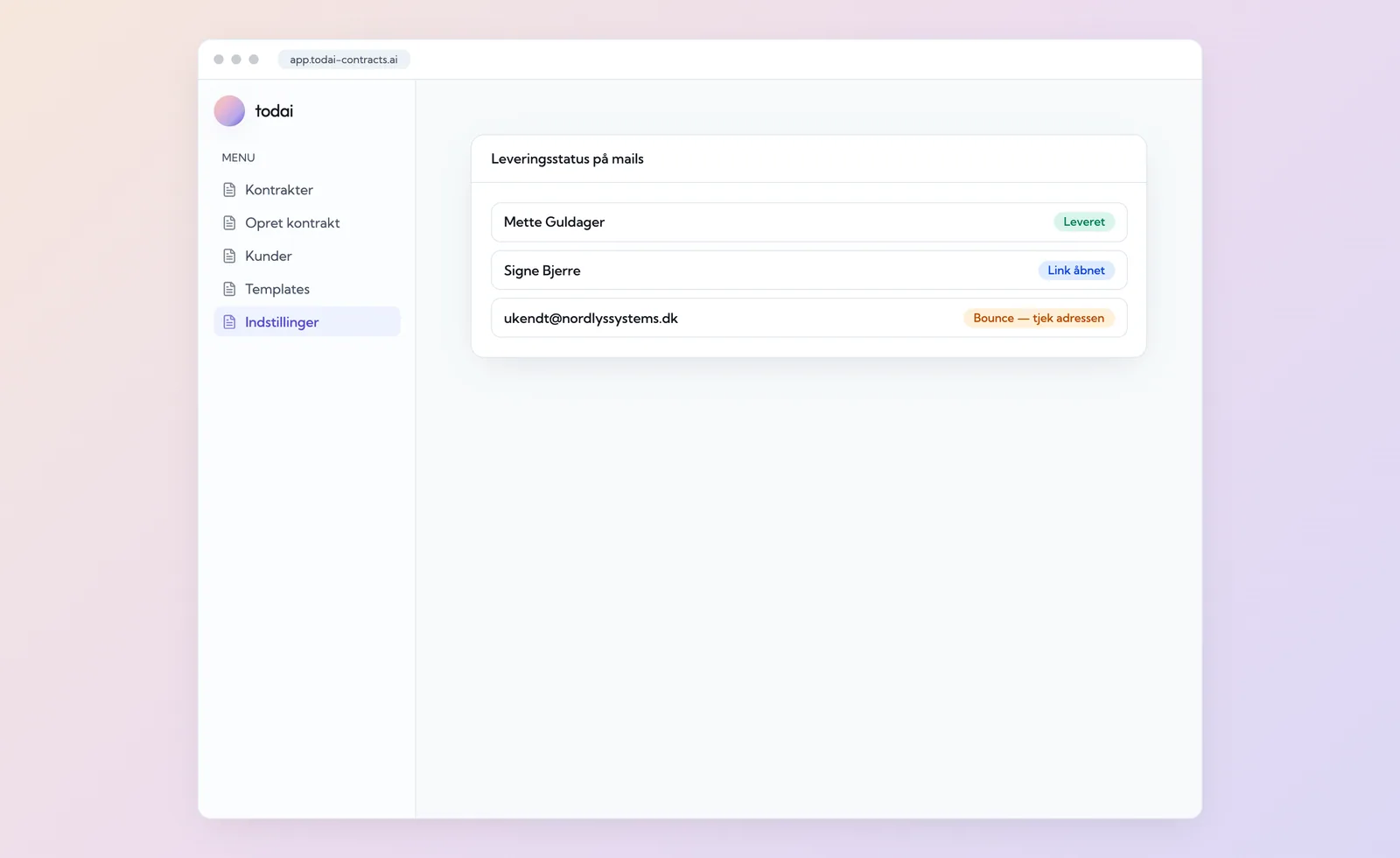The width and height of the screenshot is (1400, 858).
Task: Click the MENU section label
Action: tap(238, 158)
